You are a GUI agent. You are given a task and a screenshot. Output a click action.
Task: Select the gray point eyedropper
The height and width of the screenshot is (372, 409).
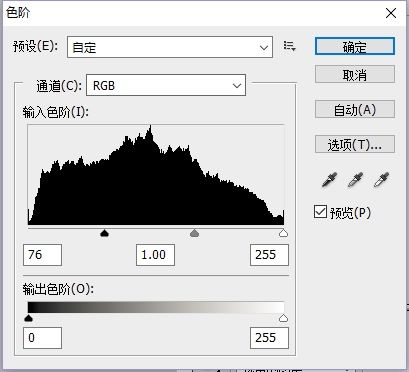(x=355, y=180)
